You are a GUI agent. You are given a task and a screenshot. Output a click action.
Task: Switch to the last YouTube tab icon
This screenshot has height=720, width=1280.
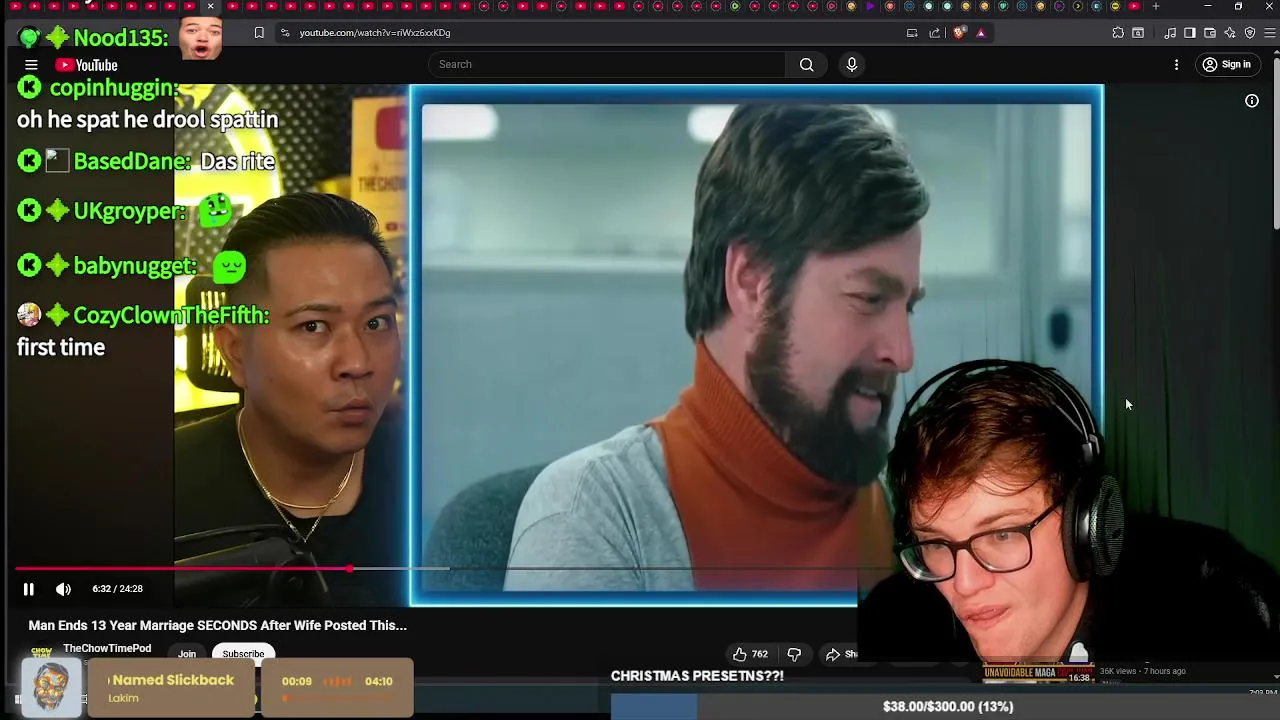click(1134, 6)
